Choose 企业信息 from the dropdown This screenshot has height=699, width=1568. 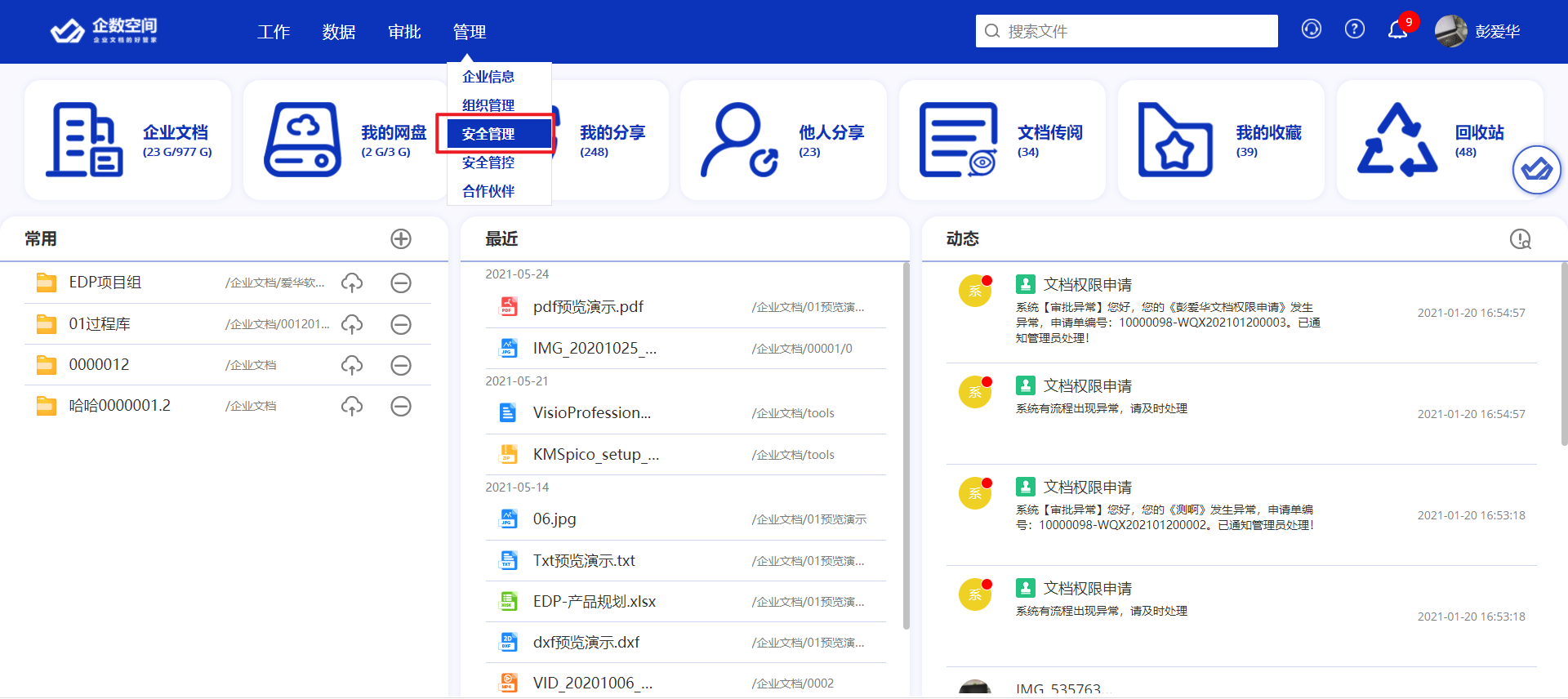click(x=499, y=77)
